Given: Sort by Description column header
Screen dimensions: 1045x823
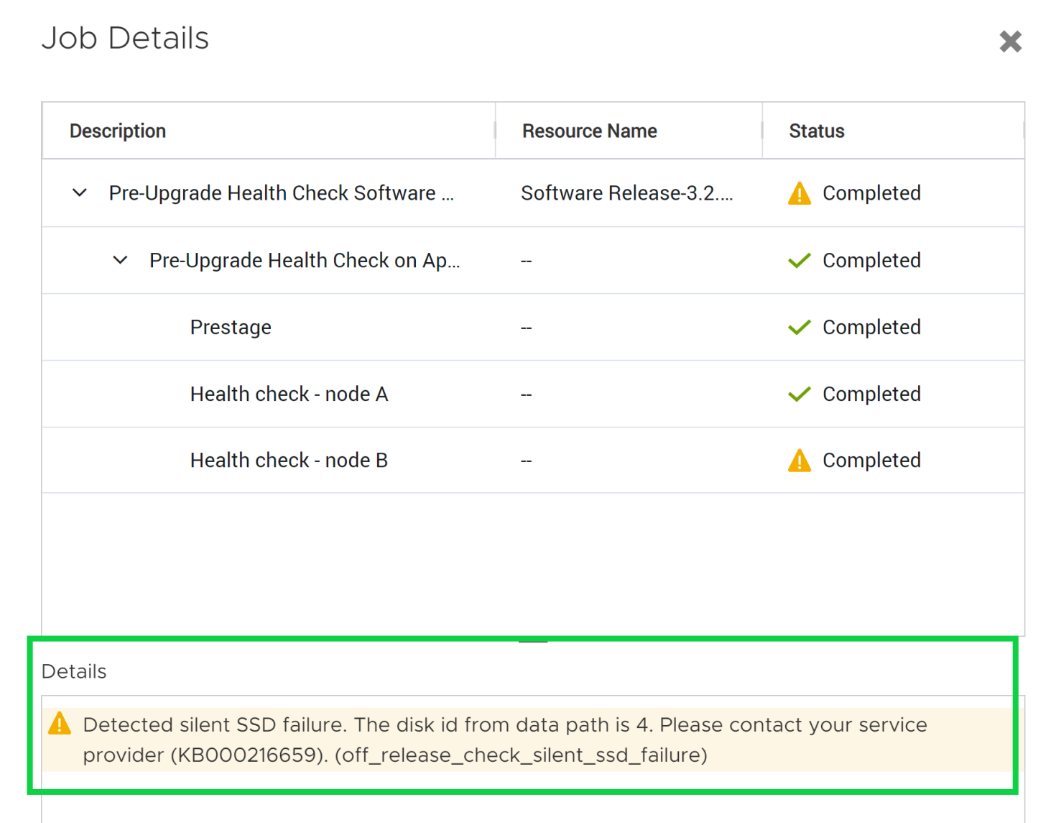Looking at the screenshot, I should (118, 131).
